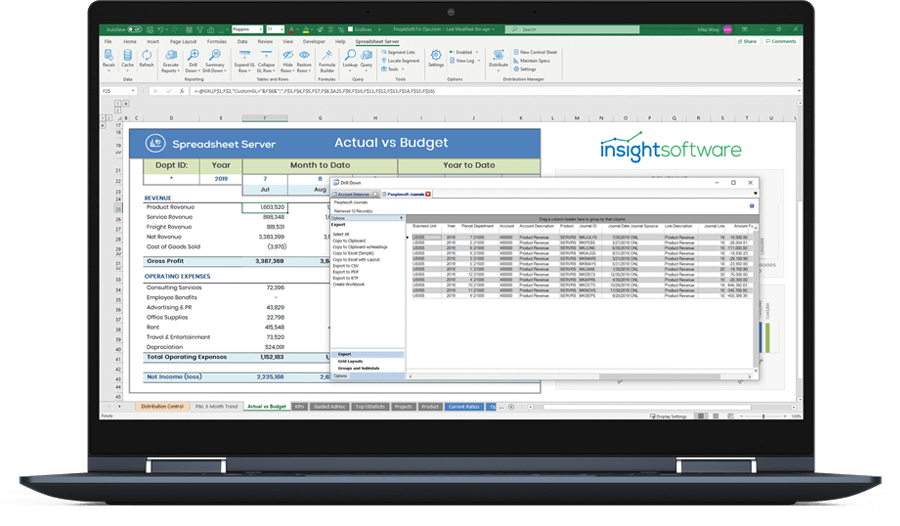Click the Hide Rows eye icon
This screenshot has height=526, width=900.
(288, 55)
